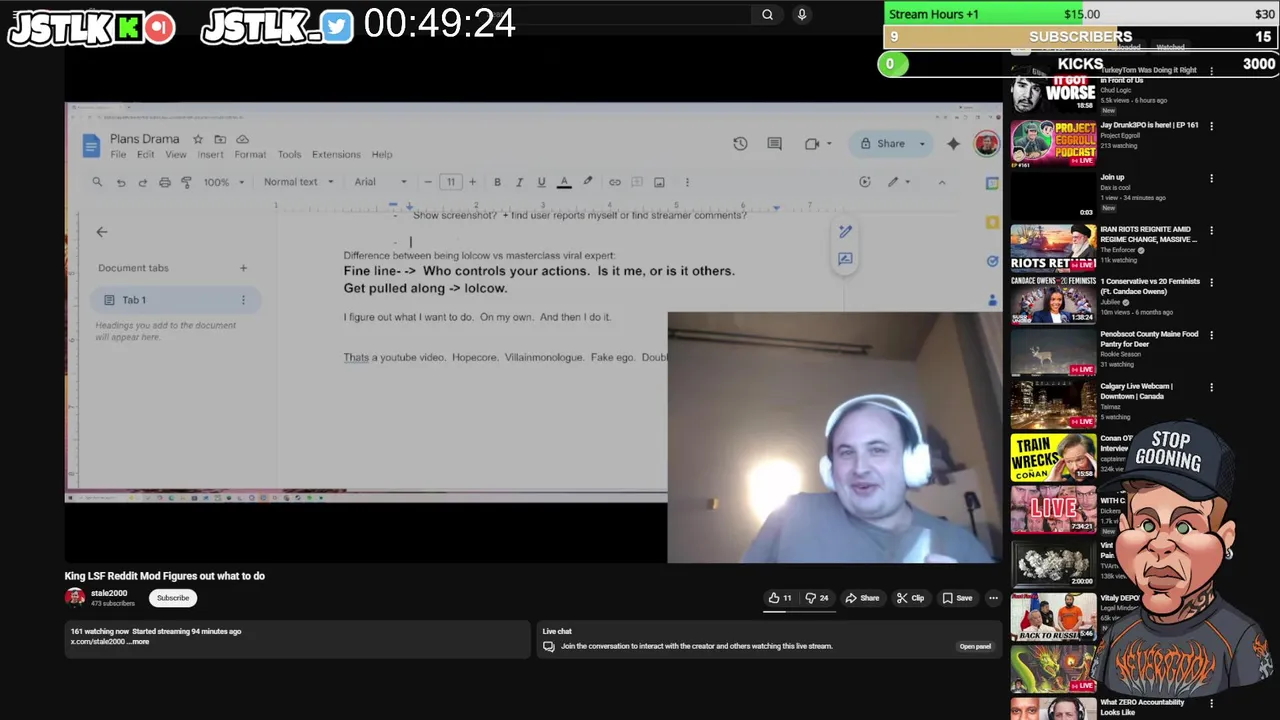Open Jay Drunk3PO EP 161 video thumbnail

1052,144
